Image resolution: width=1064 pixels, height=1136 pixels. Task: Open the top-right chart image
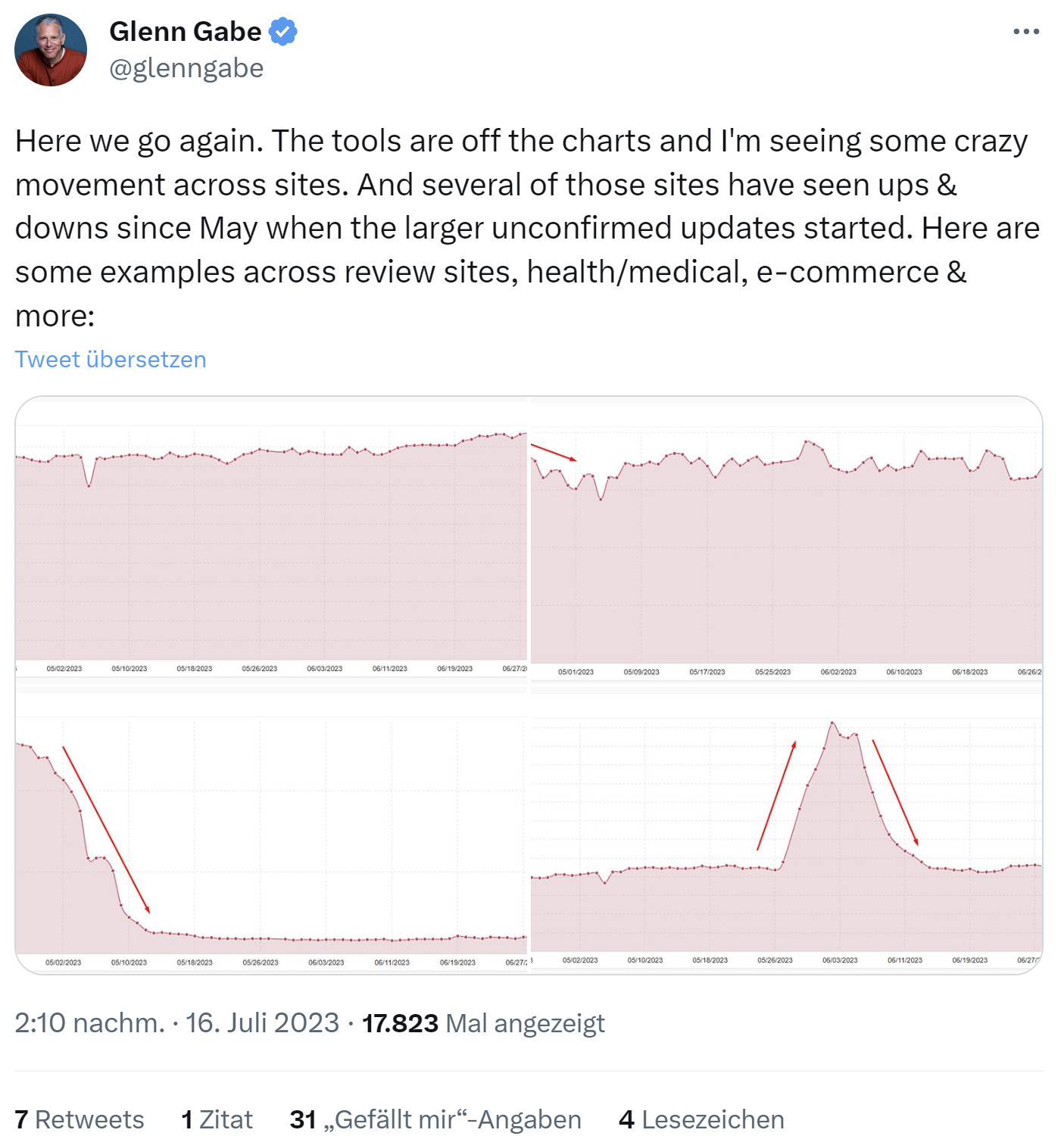[788, 538]
